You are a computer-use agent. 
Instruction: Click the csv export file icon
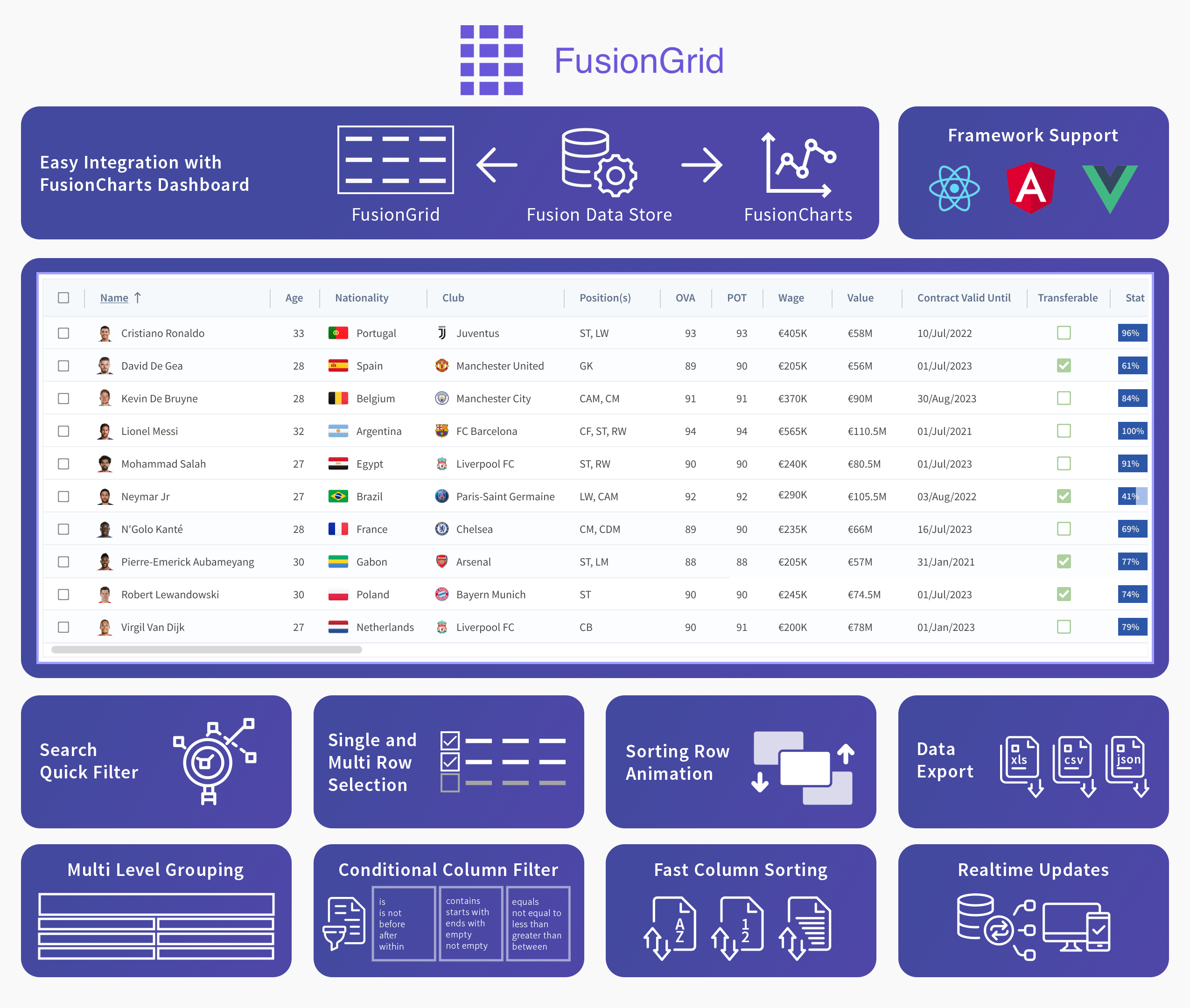pyautogui.click(x=1074, y=766)
